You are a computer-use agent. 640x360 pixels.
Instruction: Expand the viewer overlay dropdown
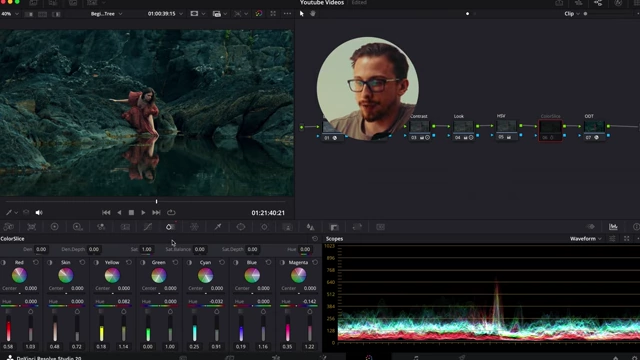pos(246,13)
